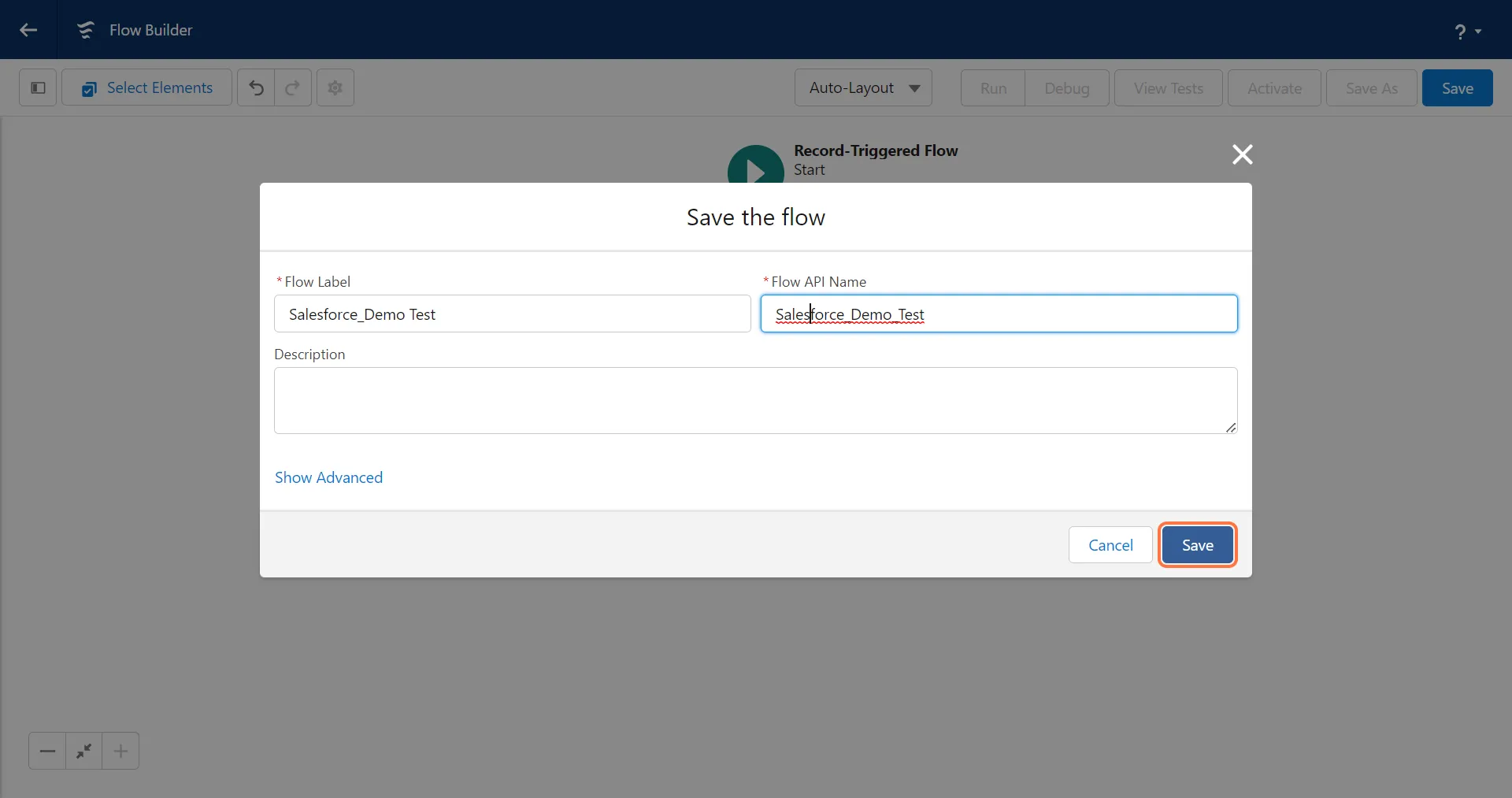The width and height of the screenshot is (1512, 798).
Task: Click the Record-Triggered Flow start icon
Action: pos(755,166)
